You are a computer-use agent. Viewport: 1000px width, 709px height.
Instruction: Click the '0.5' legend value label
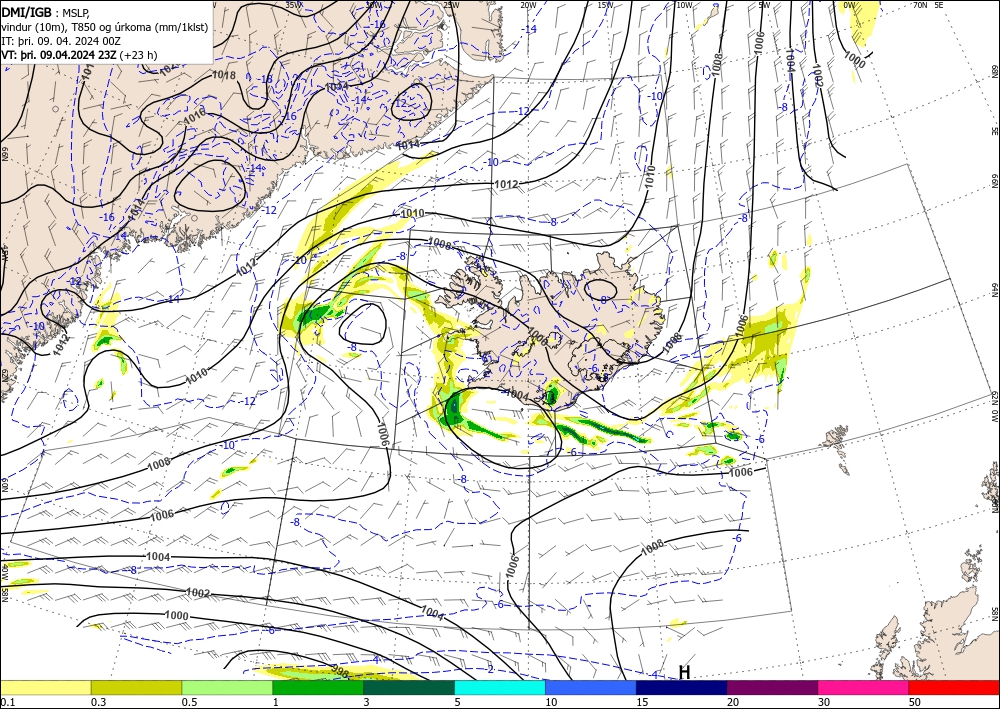[189, 702]
